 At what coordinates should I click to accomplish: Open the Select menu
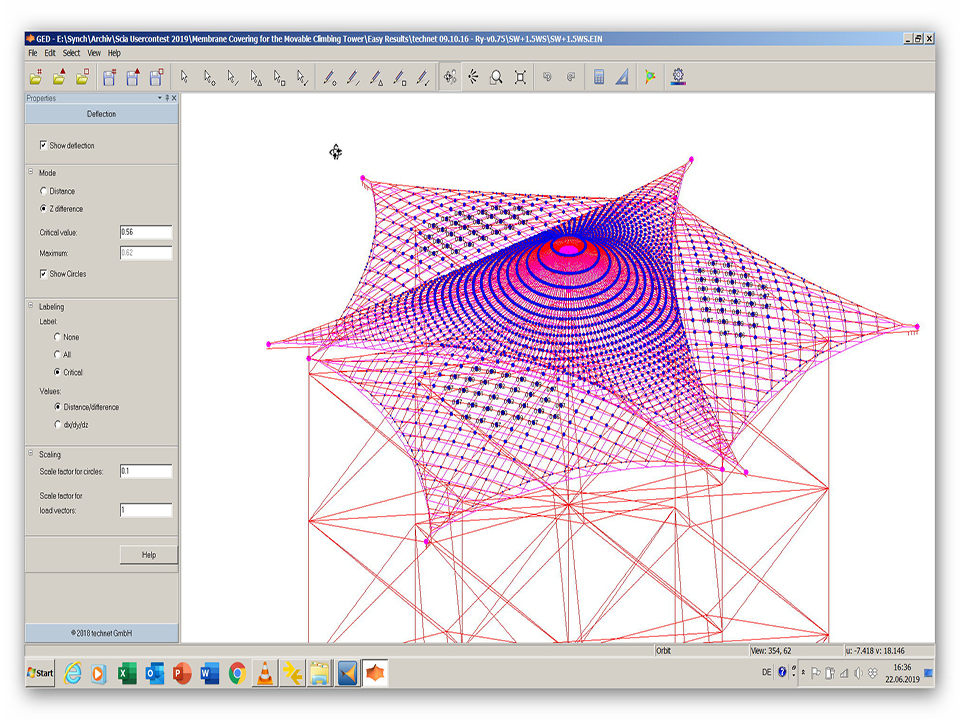pyautogui.click(x=71, y=53)
